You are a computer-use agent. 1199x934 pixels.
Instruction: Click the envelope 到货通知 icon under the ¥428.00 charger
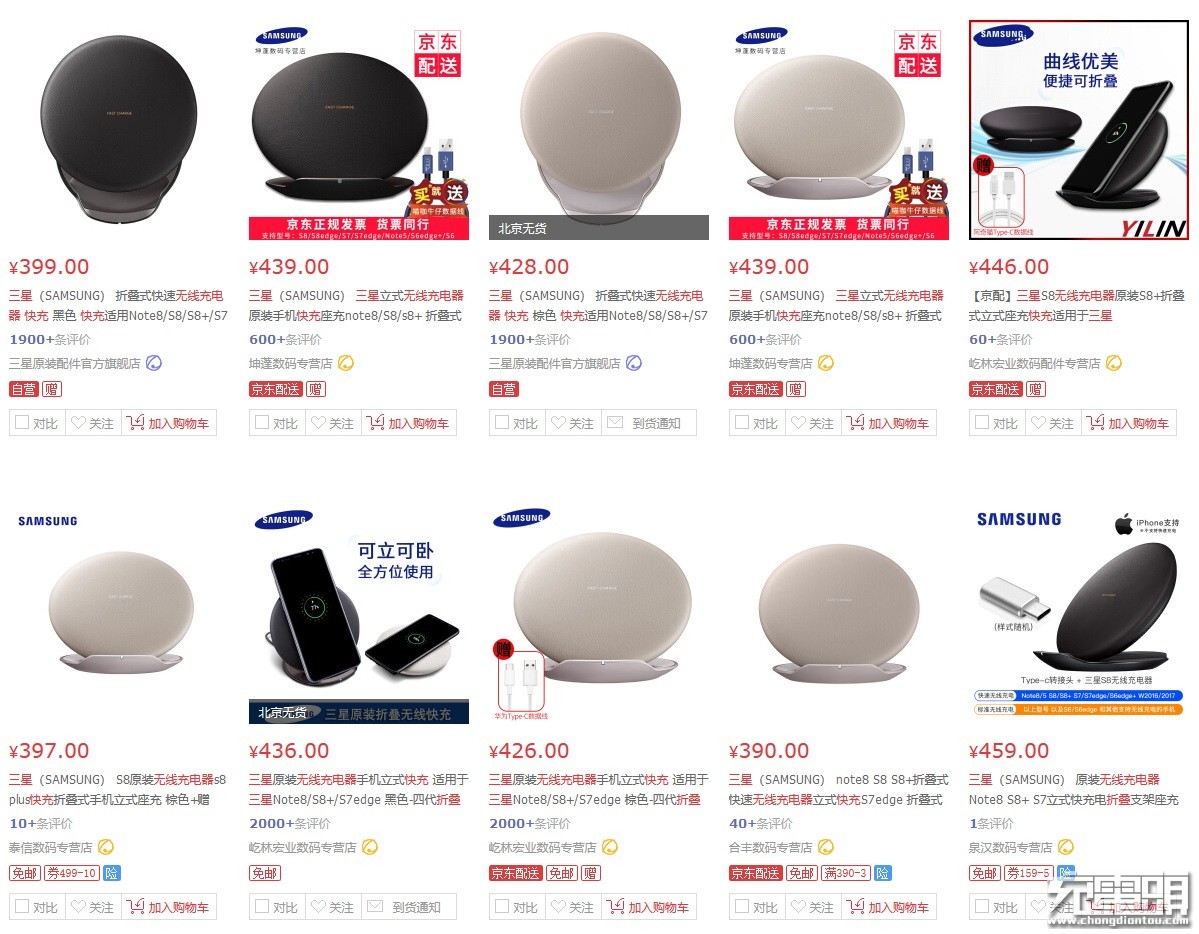tap(615, 422)
